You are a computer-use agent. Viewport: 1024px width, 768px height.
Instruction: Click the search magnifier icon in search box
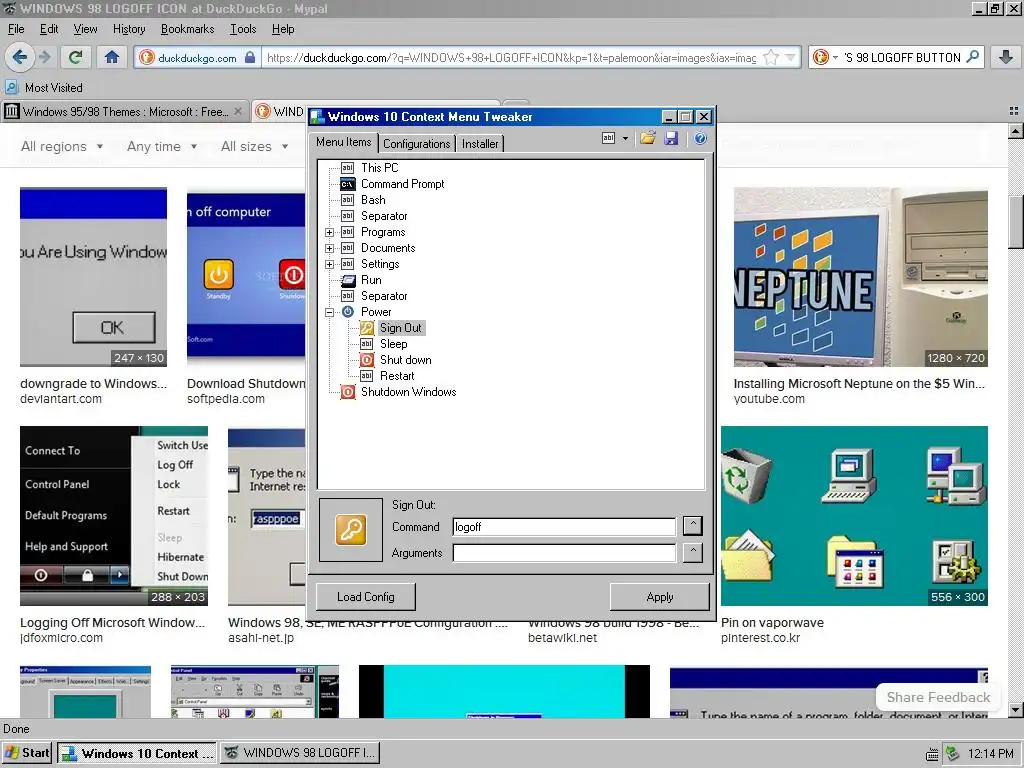972,57
